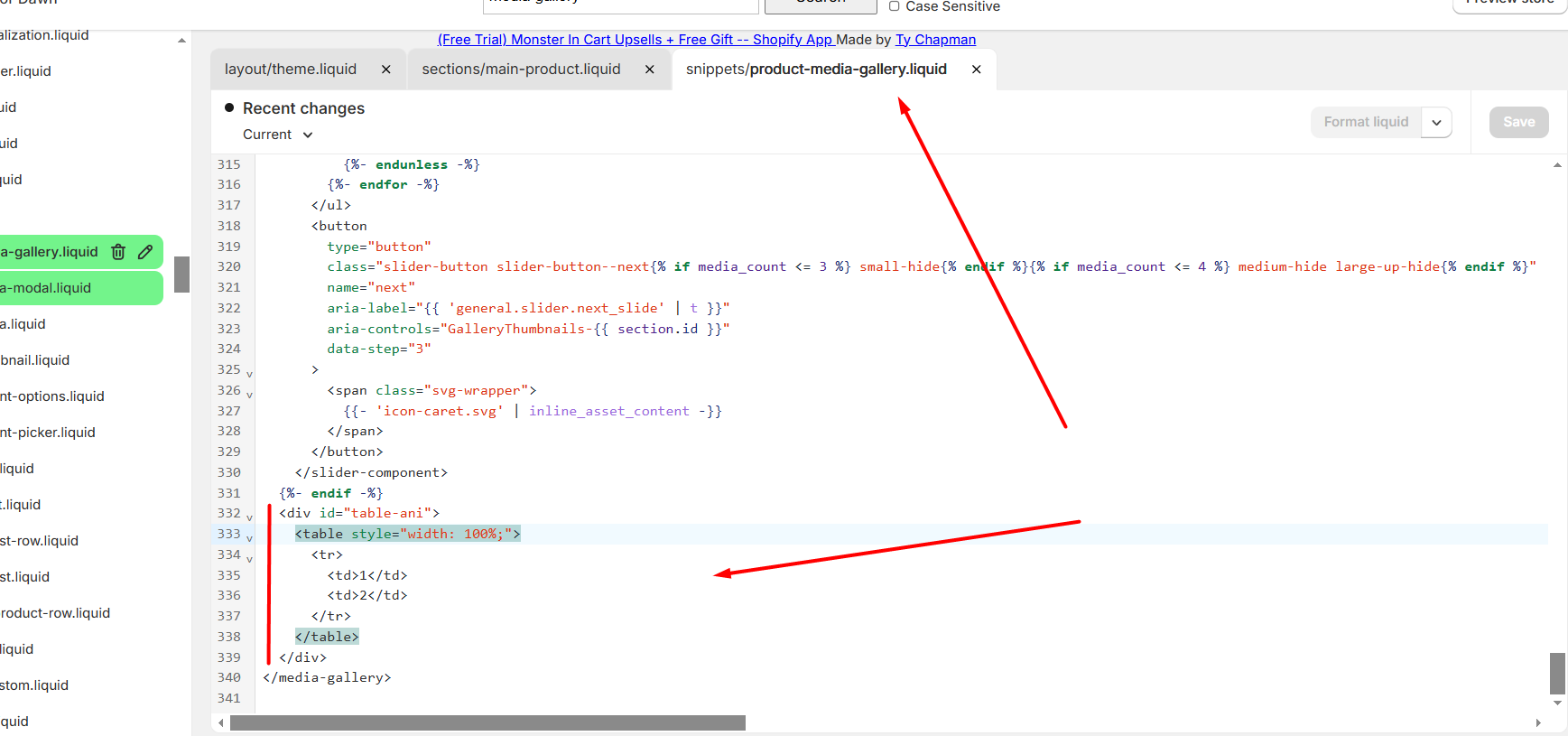Select snippets/product-media-gallery.liquid tab
Image resolution: width=1568 pixels, height=736 pixels.
click(x=816, y=70)
